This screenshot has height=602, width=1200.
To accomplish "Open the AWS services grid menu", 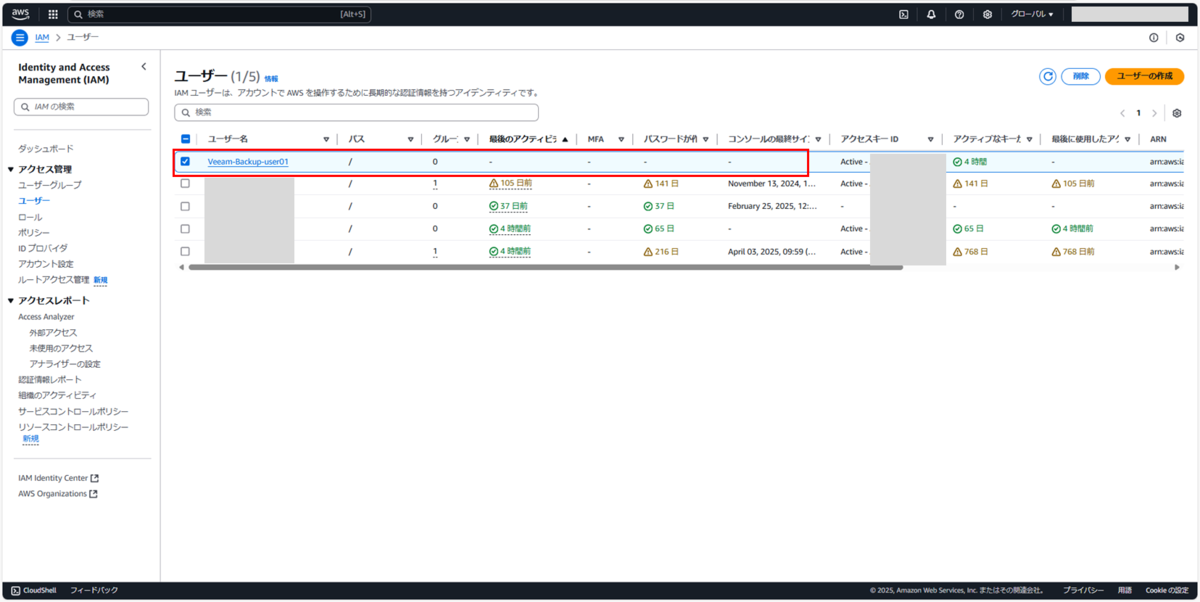I will pos(53,14).
